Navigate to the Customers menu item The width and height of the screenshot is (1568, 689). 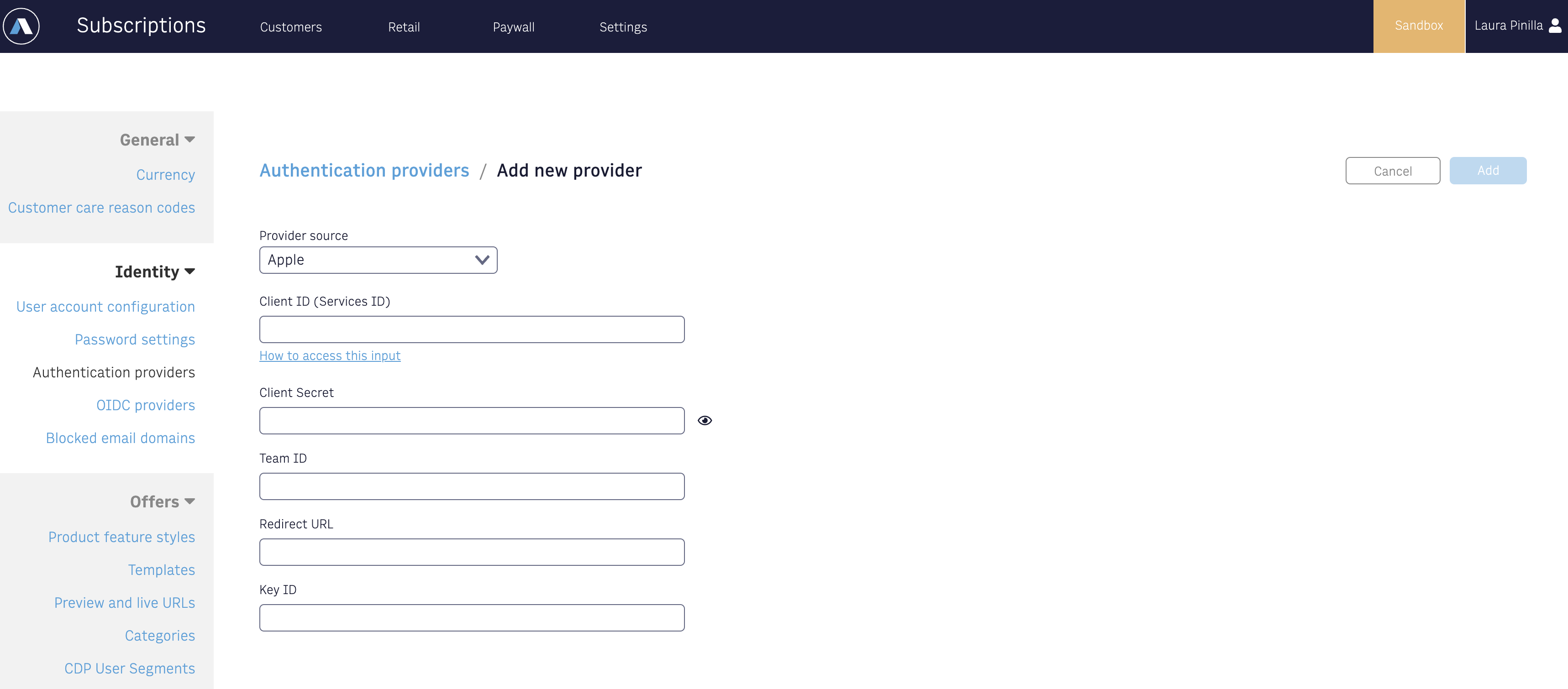[290, 27]
